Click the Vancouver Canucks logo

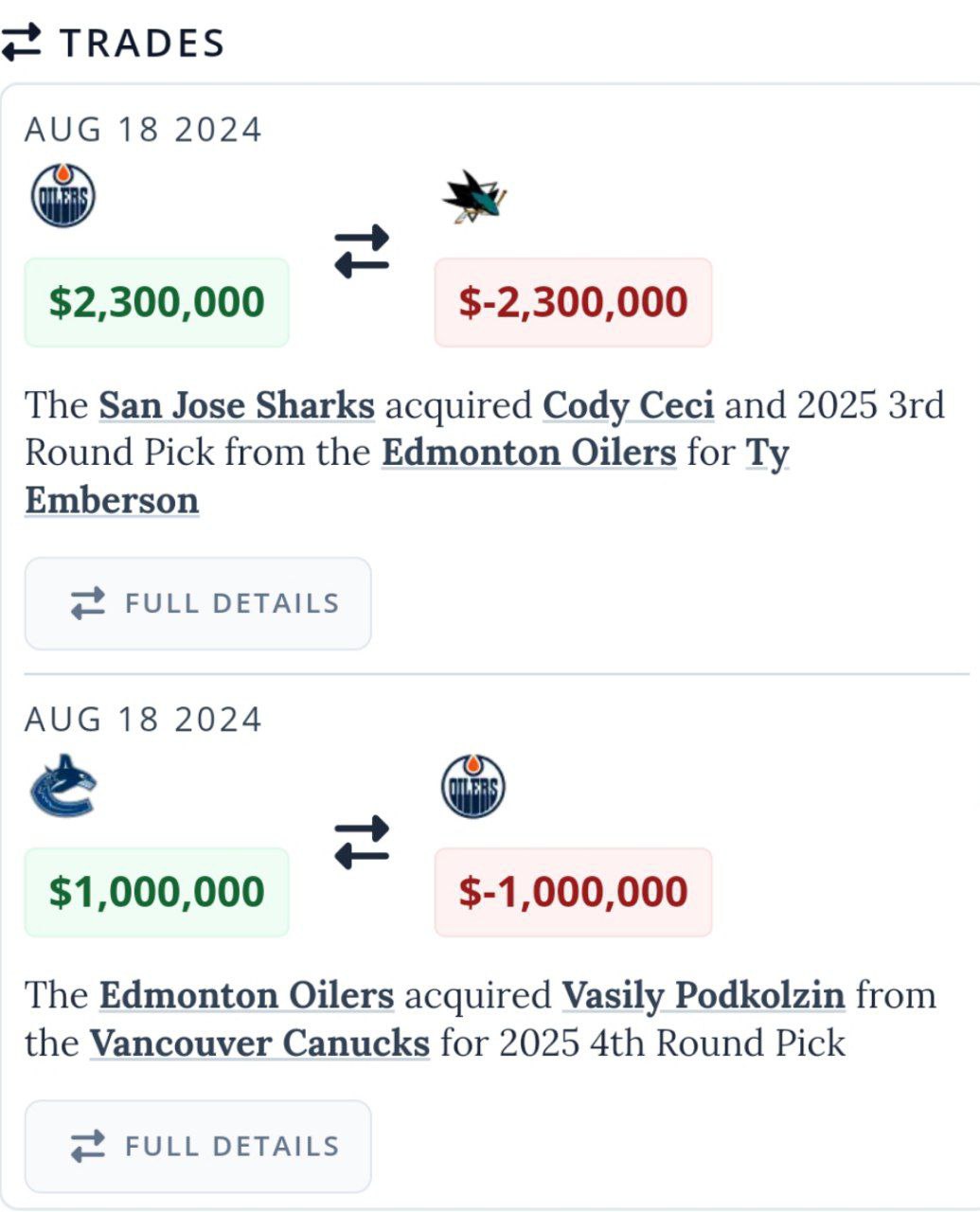[62, 786]
